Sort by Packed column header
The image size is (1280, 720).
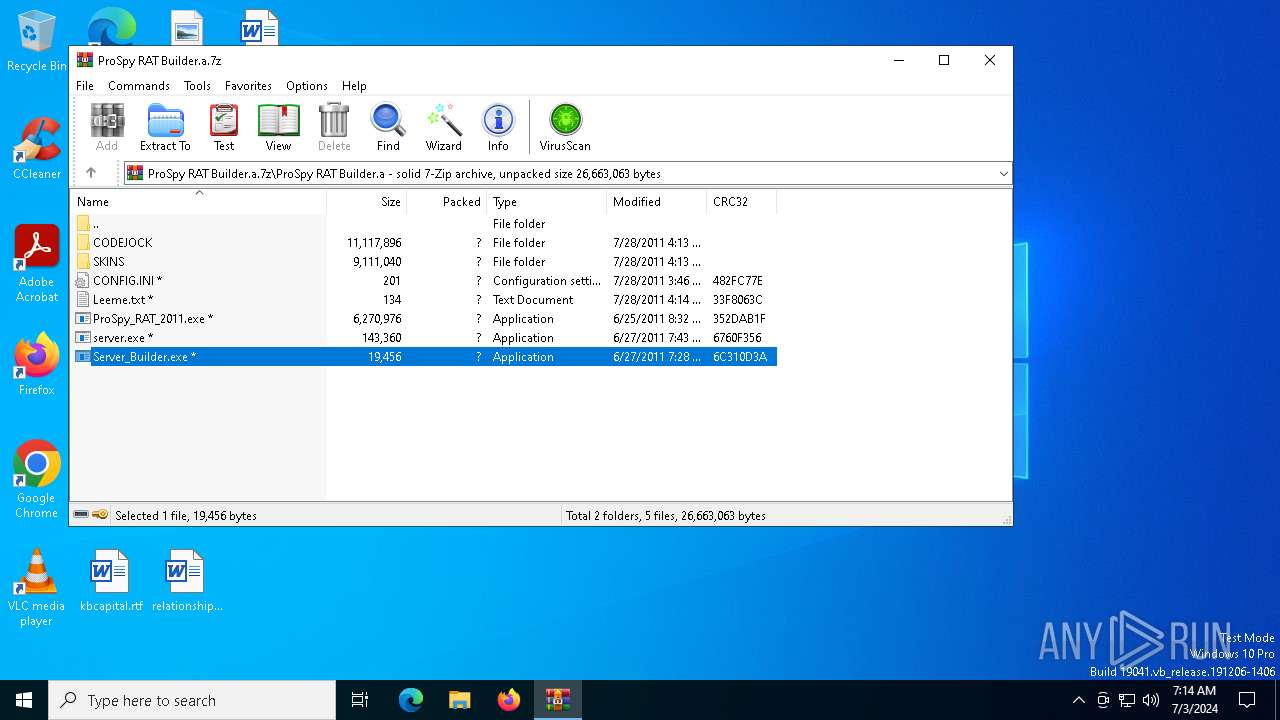tap(447, 202)
